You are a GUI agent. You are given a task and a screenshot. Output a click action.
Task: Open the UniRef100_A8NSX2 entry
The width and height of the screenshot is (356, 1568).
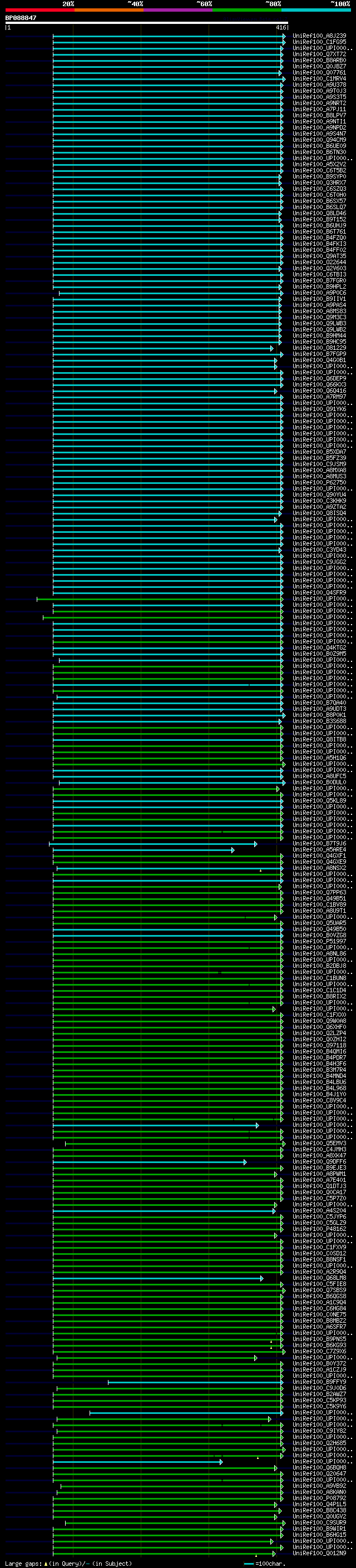pyautogui.click(x=319, y=868)
